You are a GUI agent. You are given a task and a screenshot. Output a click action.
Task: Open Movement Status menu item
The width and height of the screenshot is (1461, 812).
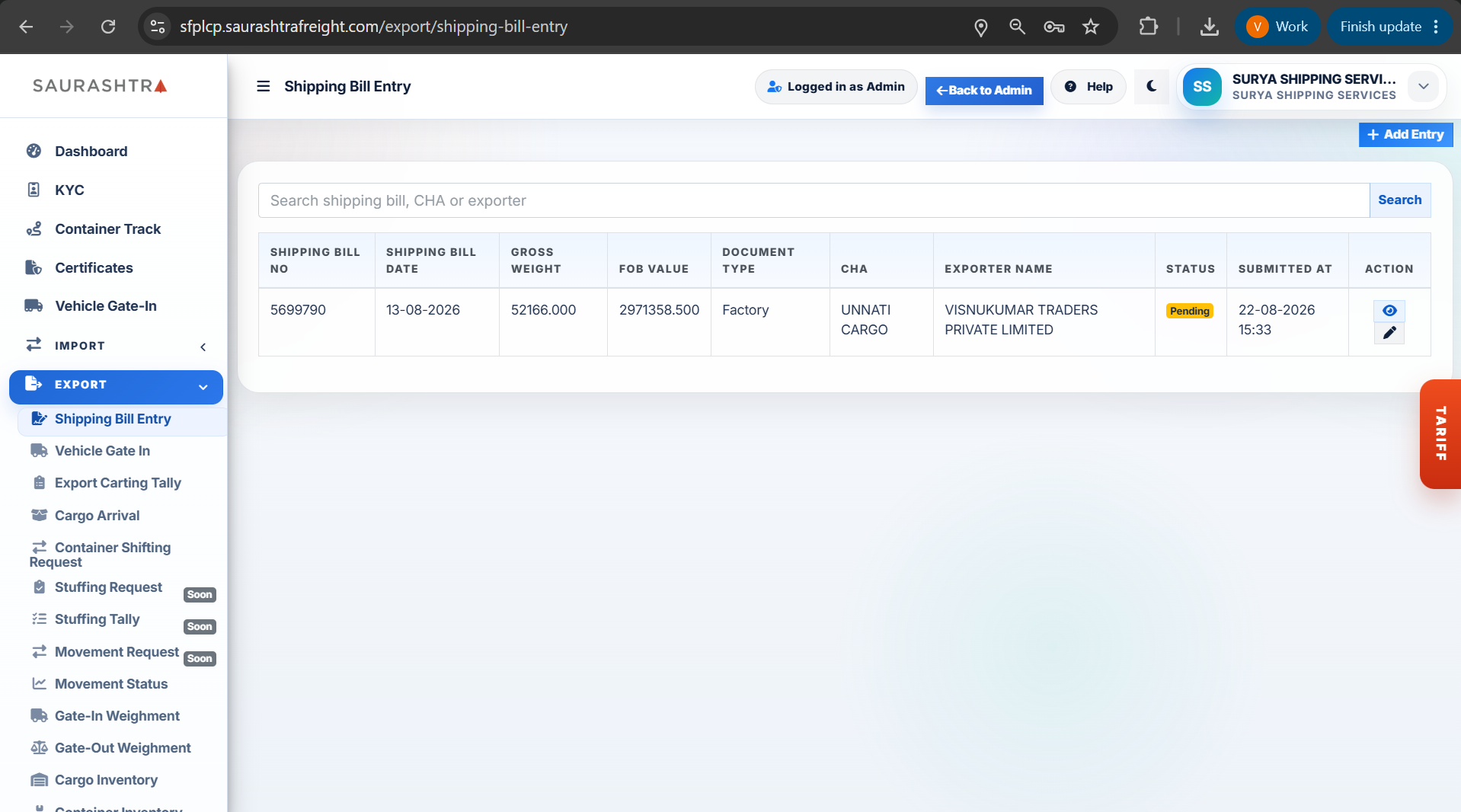(x=111, y=684)
